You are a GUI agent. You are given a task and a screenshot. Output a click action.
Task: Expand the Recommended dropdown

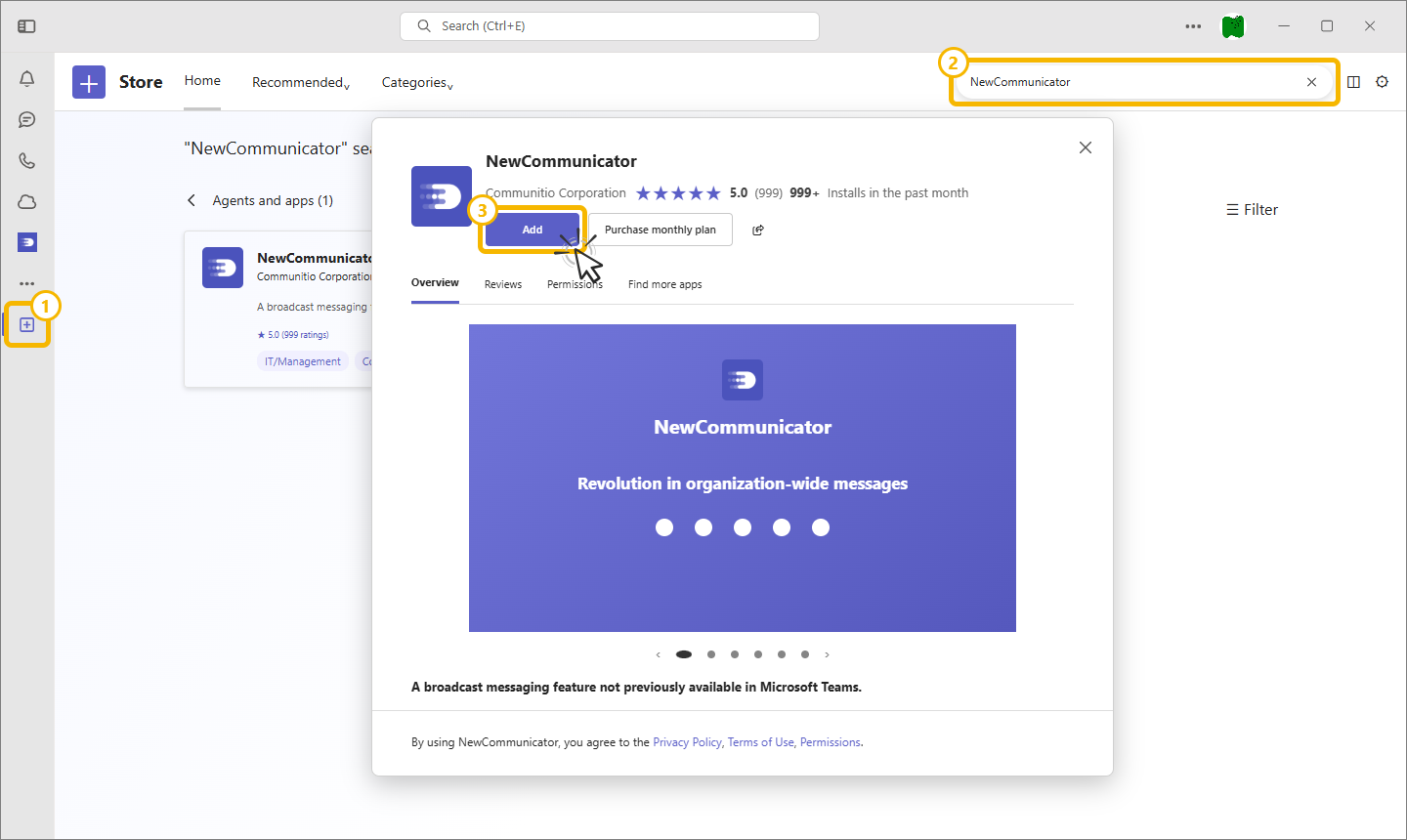301,82
